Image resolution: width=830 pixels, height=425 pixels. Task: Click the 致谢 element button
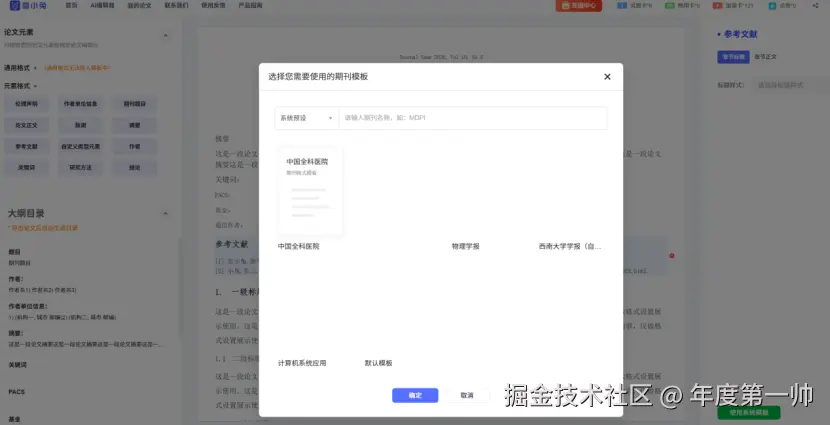(x=80, y=125)
